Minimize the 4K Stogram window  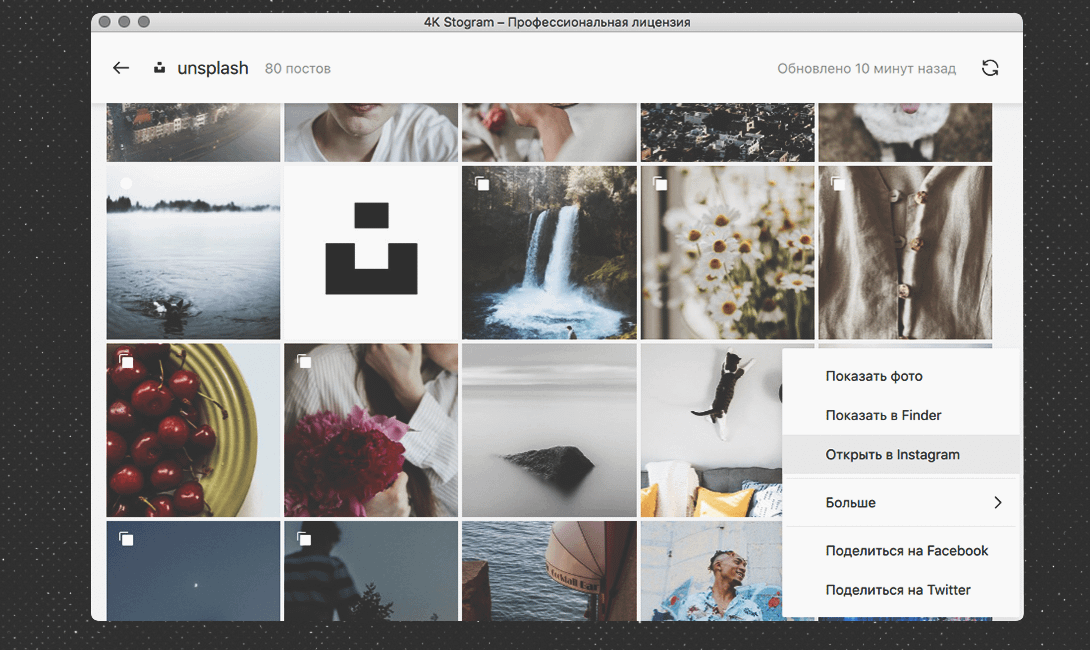pyautogui.click(x=124, y=22)
